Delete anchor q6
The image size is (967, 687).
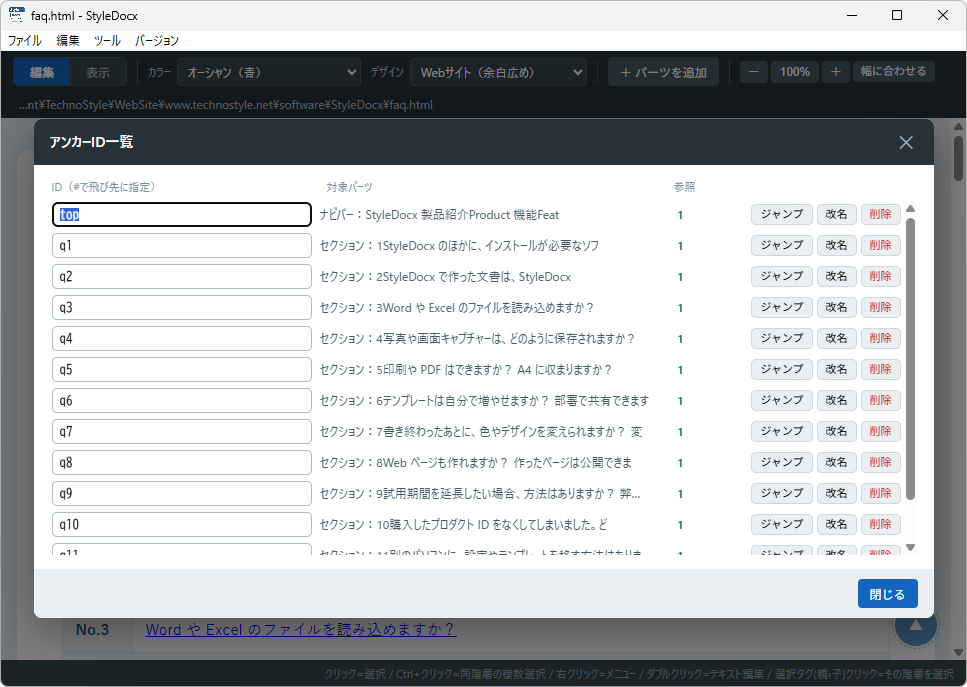881,400
